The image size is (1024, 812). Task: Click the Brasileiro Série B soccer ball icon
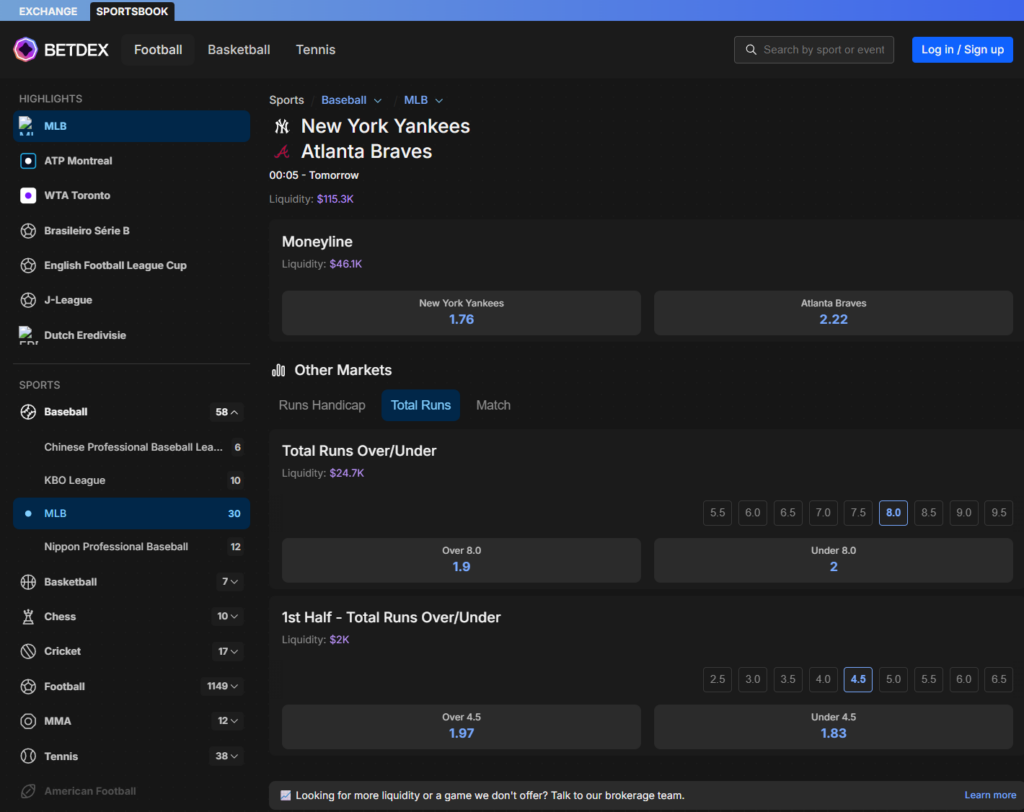coord(28,231)
